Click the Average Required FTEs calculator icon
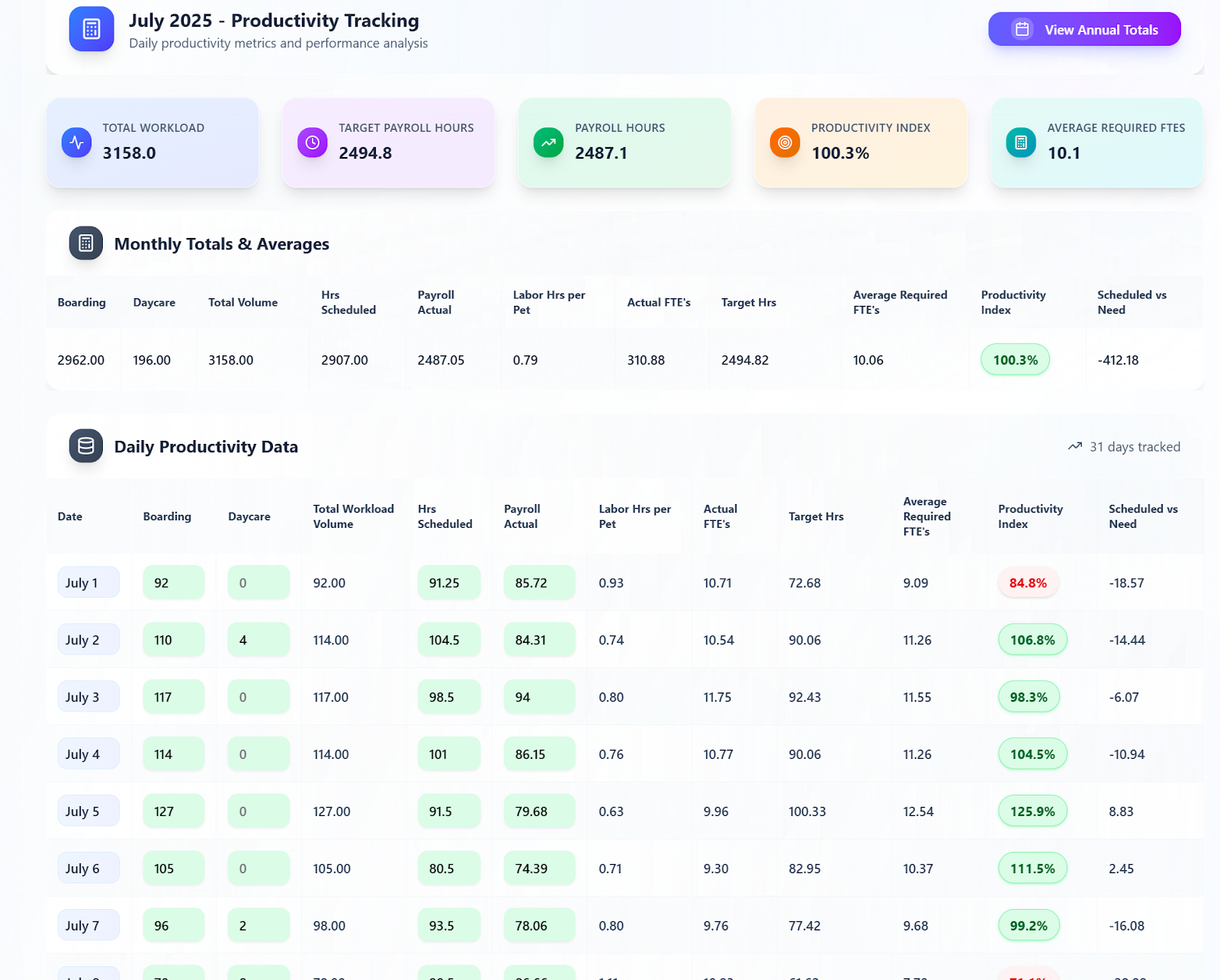The image size is (1220, 980). pyautogui.click(x=1021, y=142)
